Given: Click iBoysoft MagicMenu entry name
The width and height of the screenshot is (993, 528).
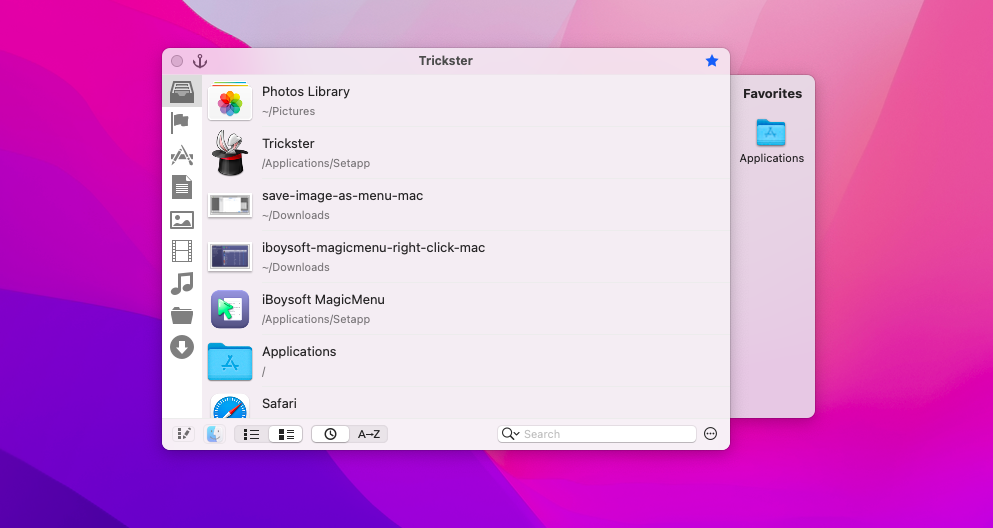Looking at the screenshot, I should click(x=324, y=299).
